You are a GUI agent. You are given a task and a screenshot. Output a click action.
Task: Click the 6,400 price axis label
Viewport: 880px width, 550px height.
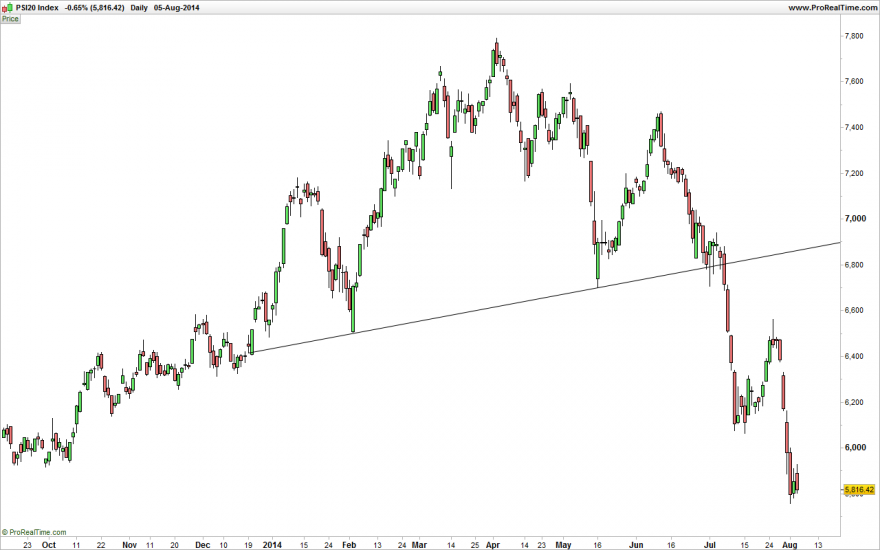click(x=854, y=356)
